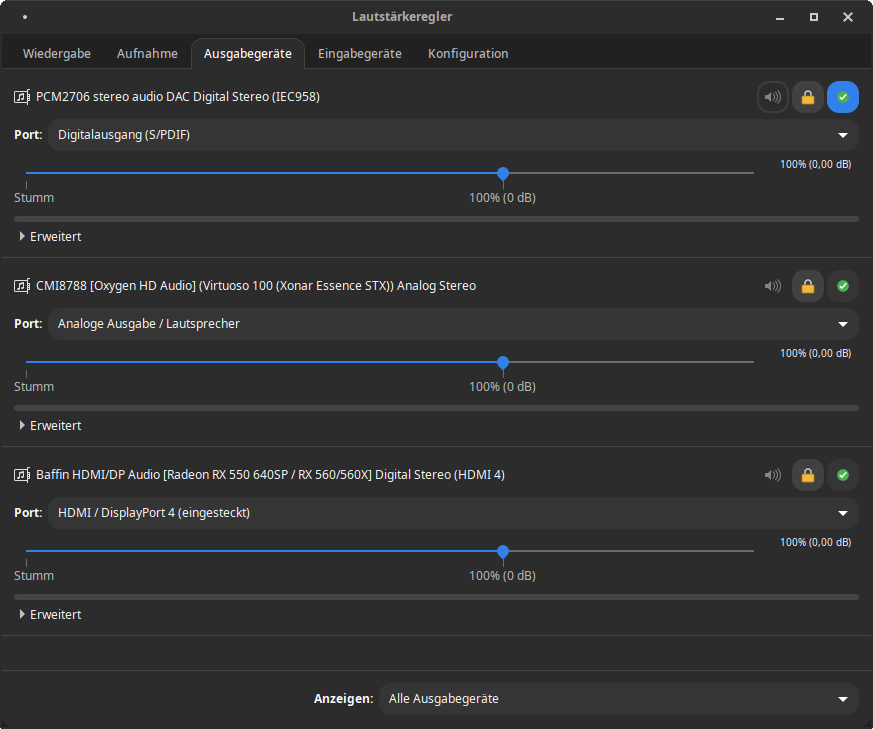Click the Anzeigen label
The height and width of the screenshot is (729, 873).
click(344, 698)
